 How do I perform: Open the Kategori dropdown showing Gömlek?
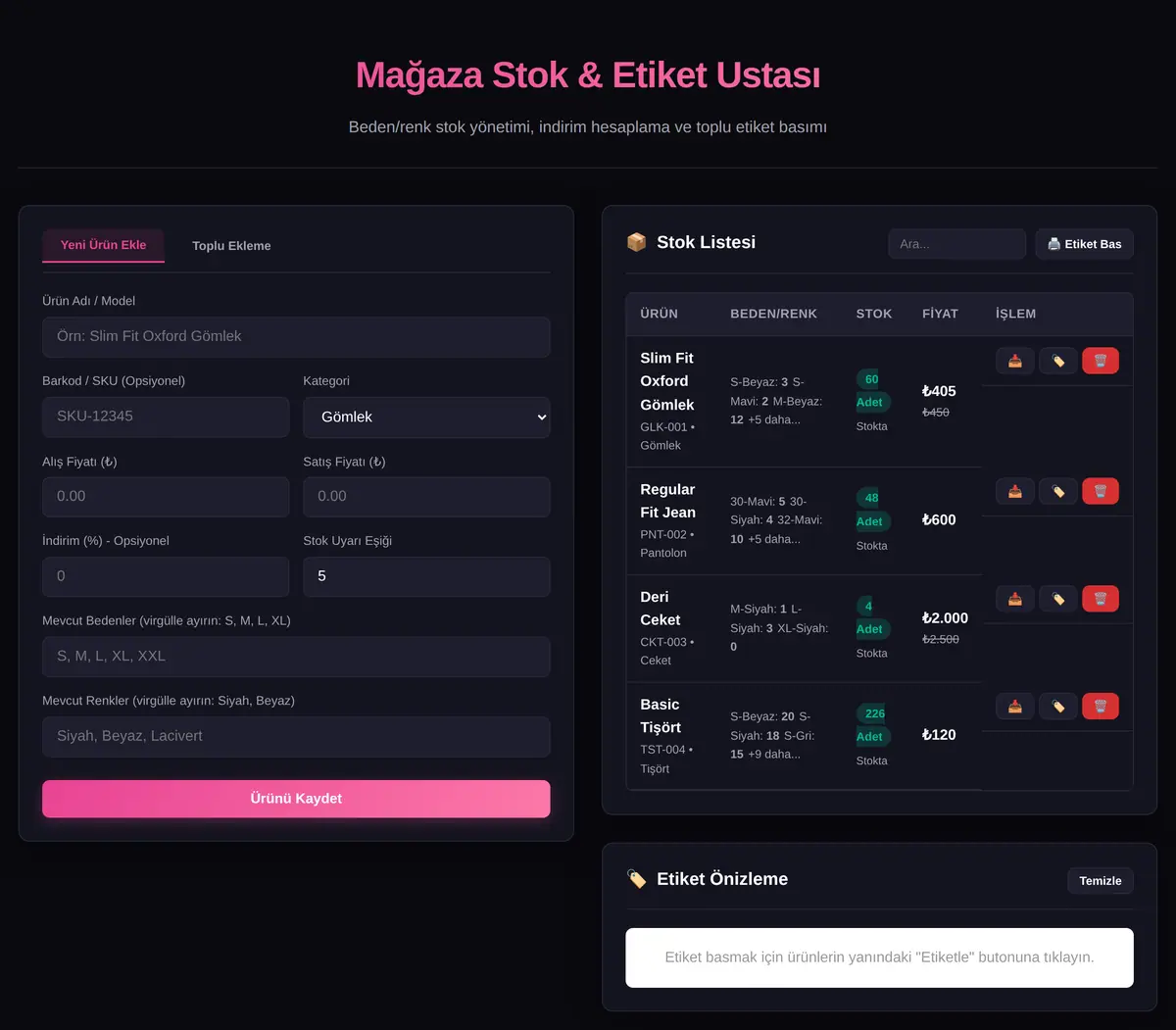click(426, 417)
